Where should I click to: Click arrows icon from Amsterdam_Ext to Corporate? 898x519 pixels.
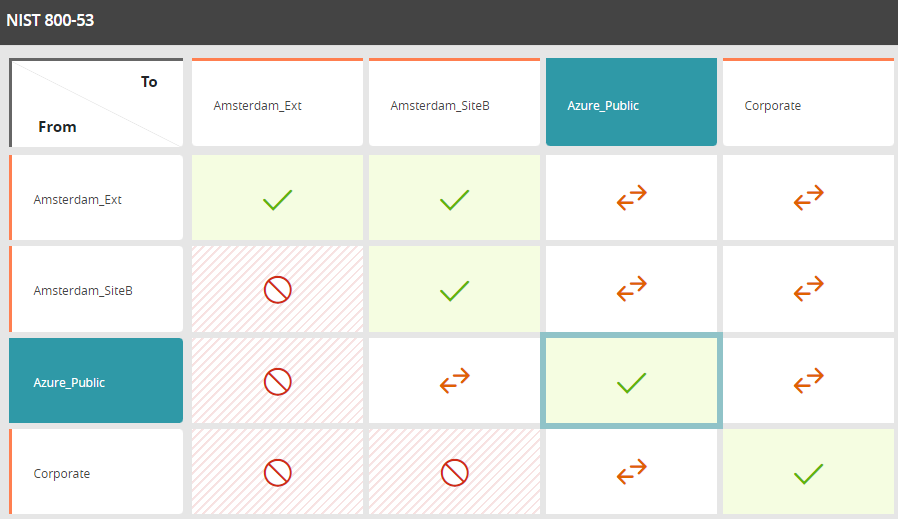point(808,199)
